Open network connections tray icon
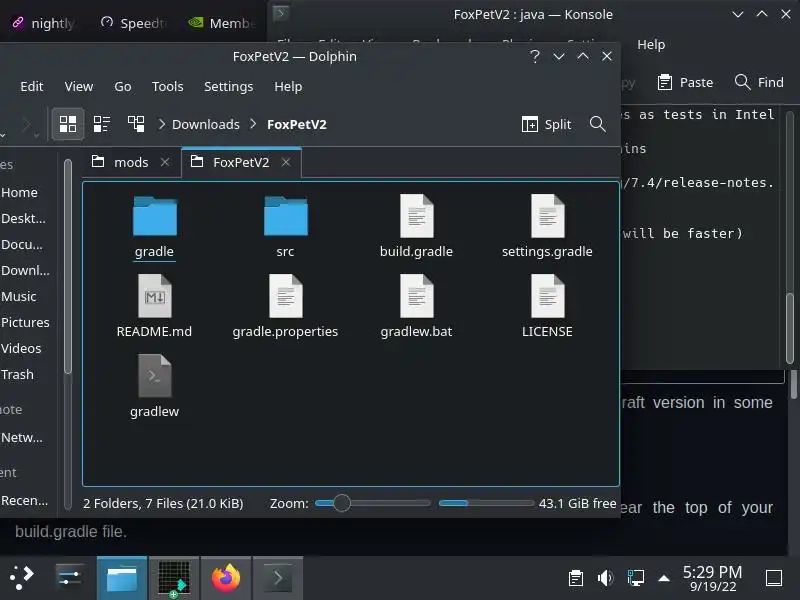Screen dimensions: 800x600 point(635,578)
